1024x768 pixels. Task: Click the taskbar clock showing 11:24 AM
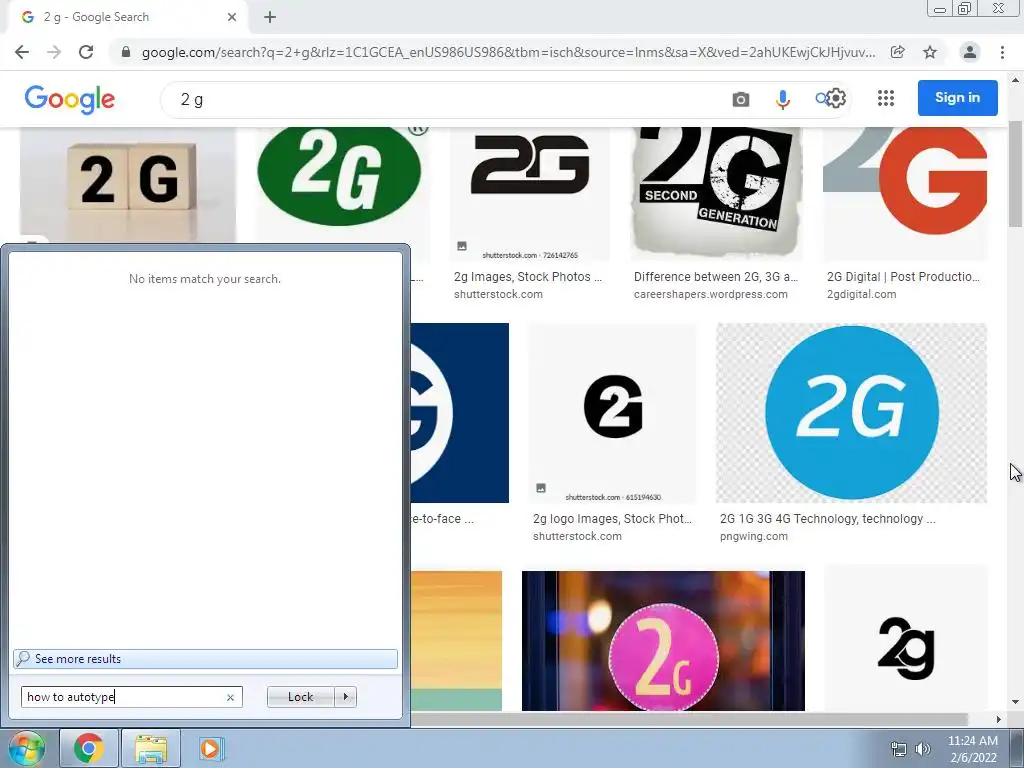coord(973,748)
